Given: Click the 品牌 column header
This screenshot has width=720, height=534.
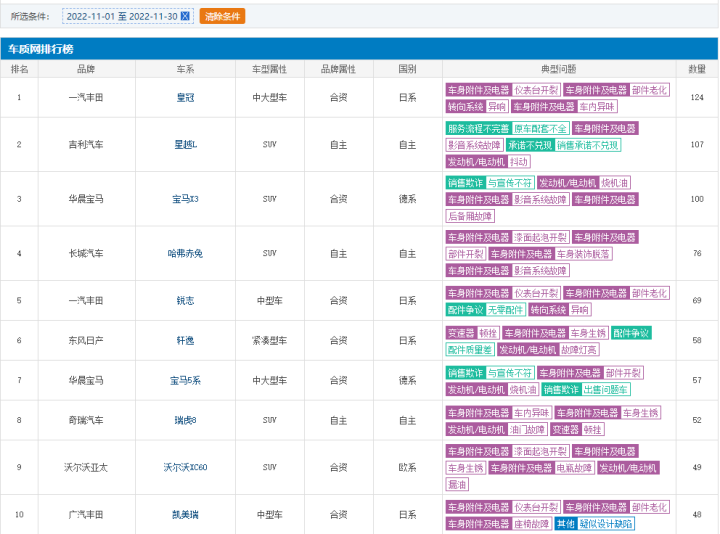Looking at the screenshot, I should click(x=86, y=69).
